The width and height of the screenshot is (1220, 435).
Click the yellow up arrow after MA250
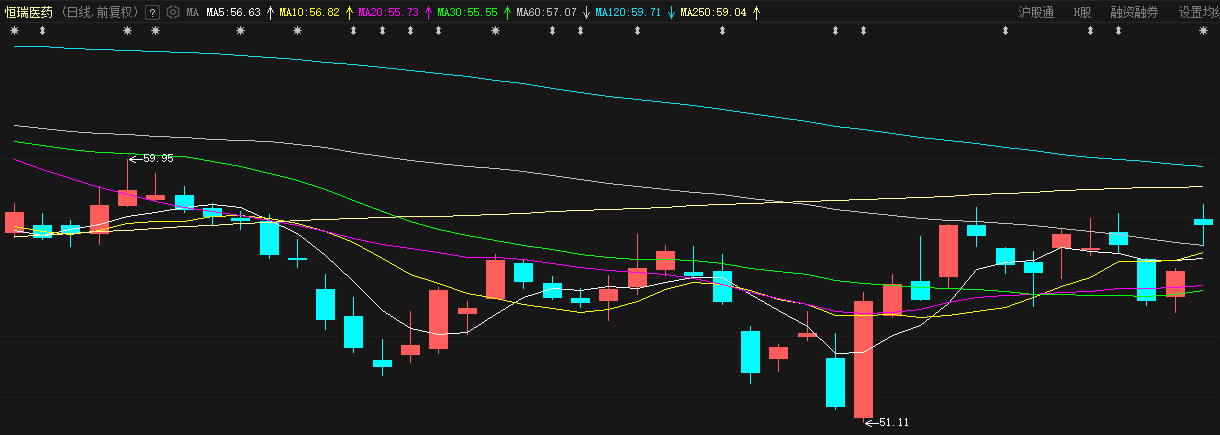[755, 13]
